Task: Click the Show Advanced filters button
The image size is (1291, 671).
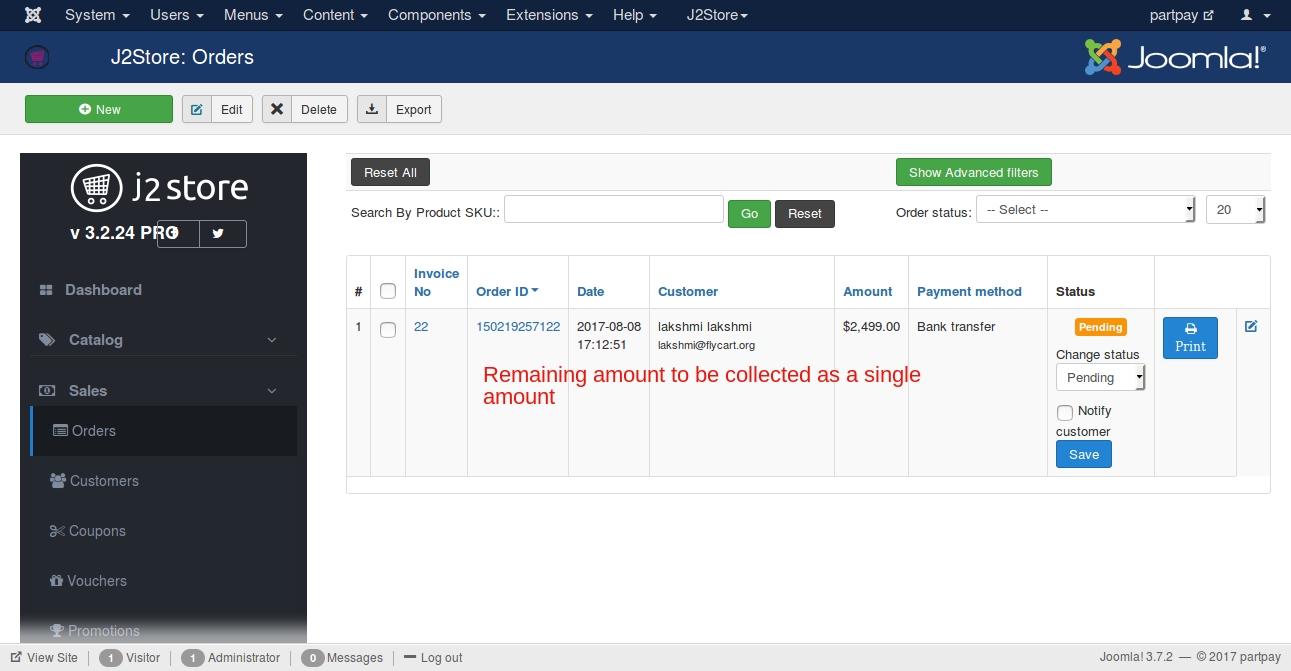Action: (x=973, y=173)
